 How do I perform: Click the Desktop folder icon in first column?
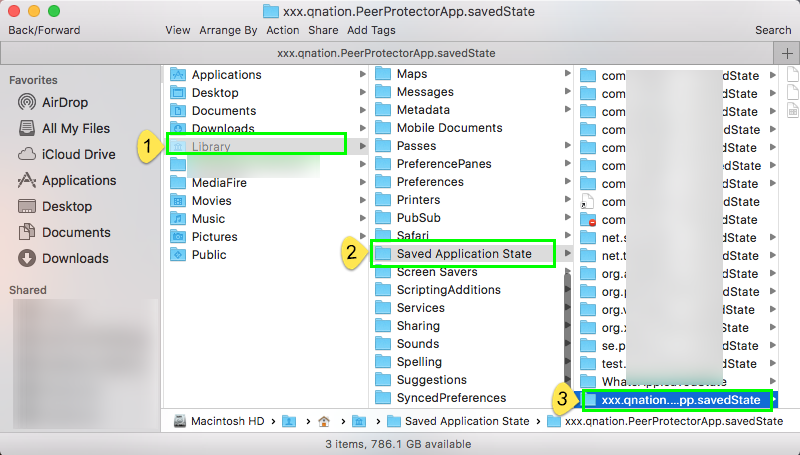pos(178,93)
